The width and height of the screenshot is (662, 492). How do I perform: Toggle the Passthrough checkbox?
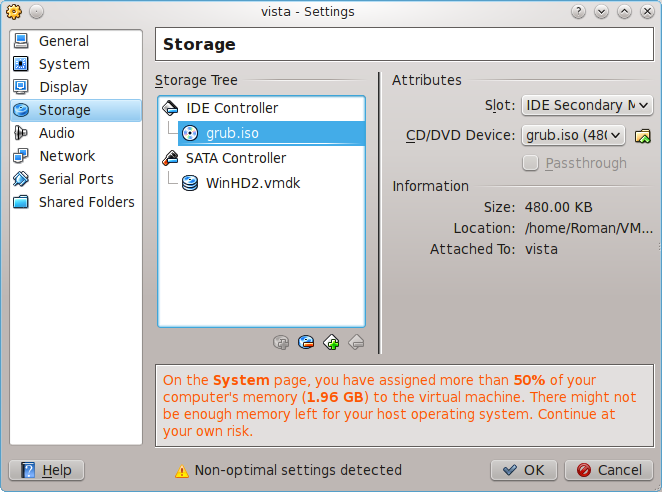click(x=530, y=163)
